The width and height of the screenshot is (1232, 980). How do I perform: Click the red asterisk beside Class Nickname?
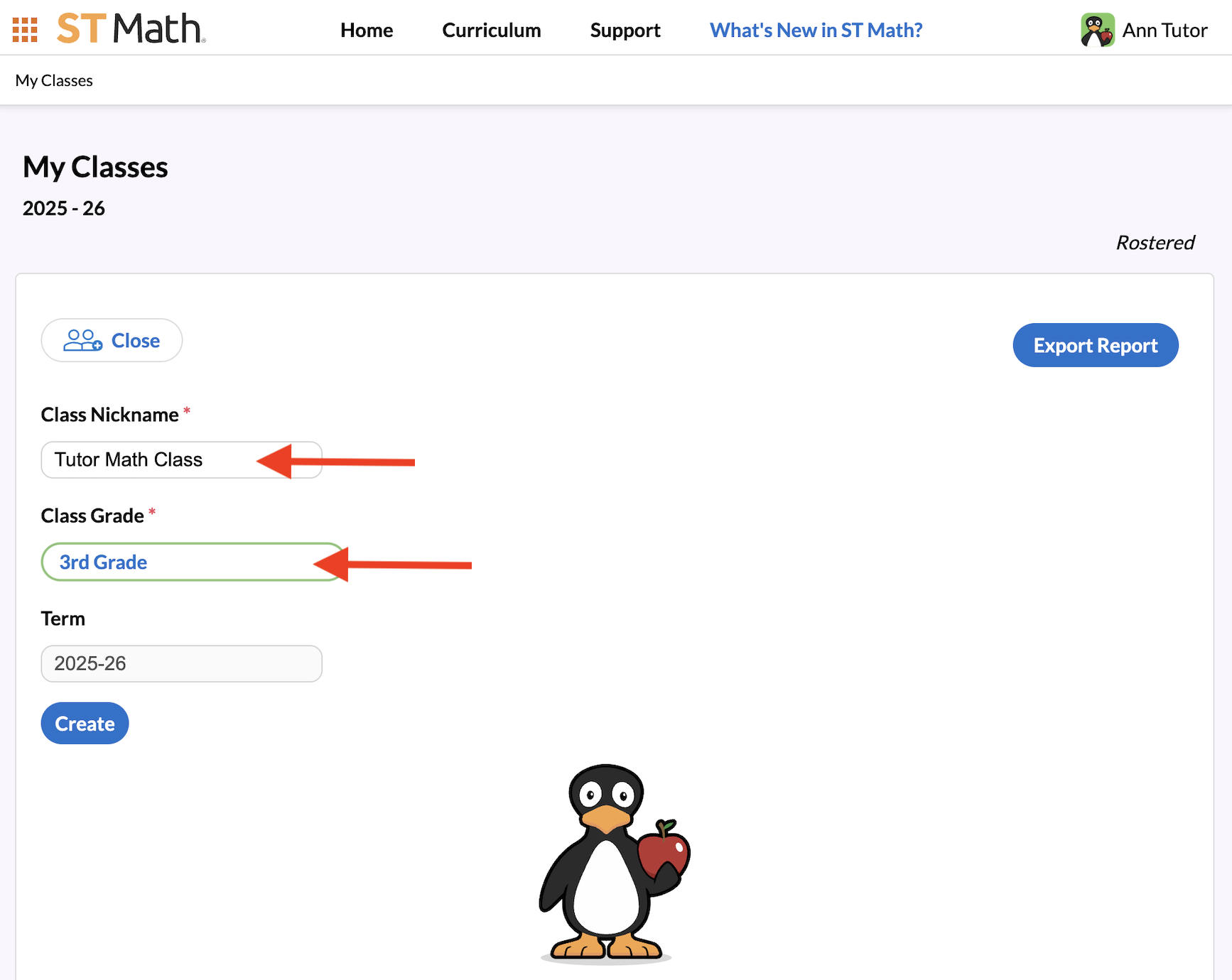[x=186, y=410]
